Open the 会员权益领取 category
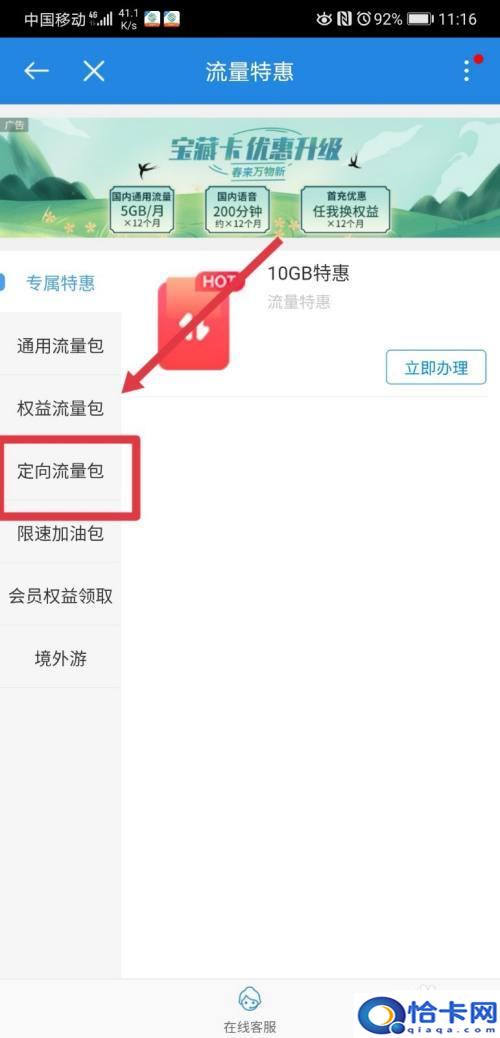This screenshot has width=500, height=1038. tap(60, 596)
